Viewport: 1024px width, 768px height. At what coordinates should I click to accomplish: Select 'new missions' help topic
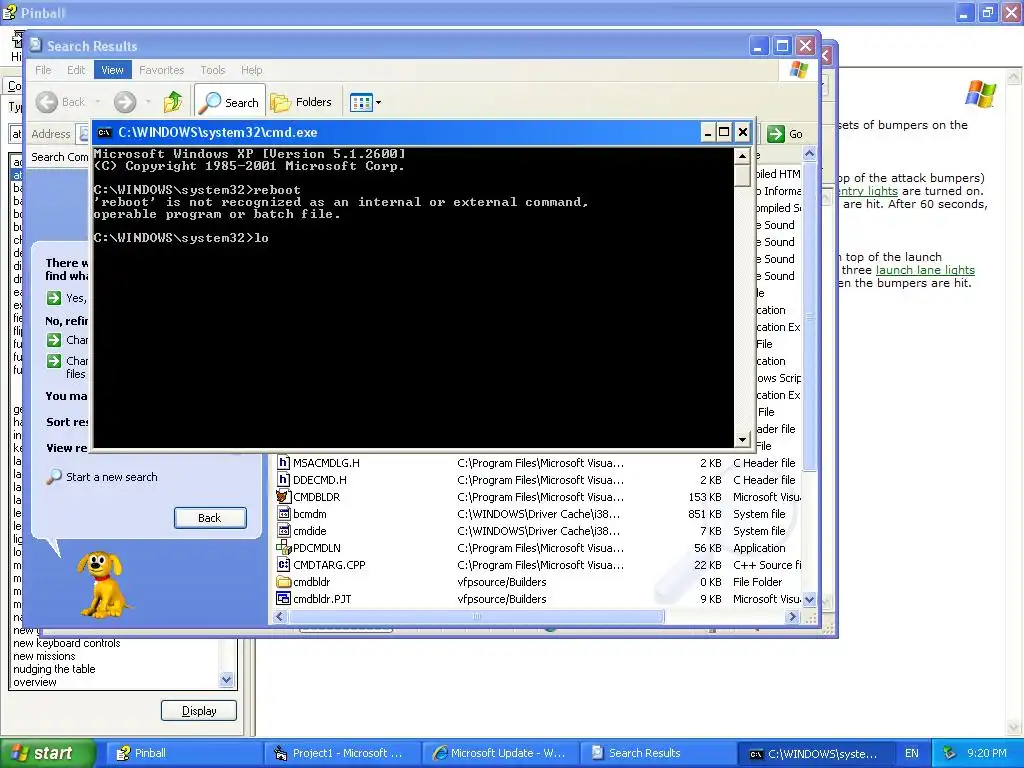[x=44, y=656]
